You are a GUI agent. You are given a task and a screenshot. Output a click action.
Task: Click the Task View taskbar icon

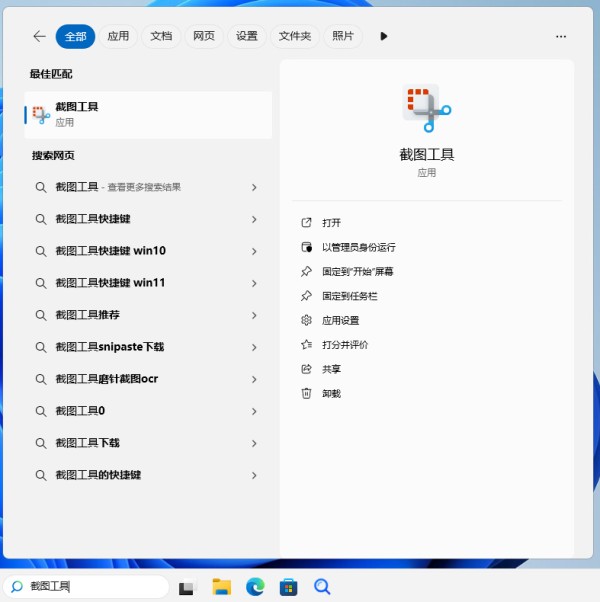(187, 587)
